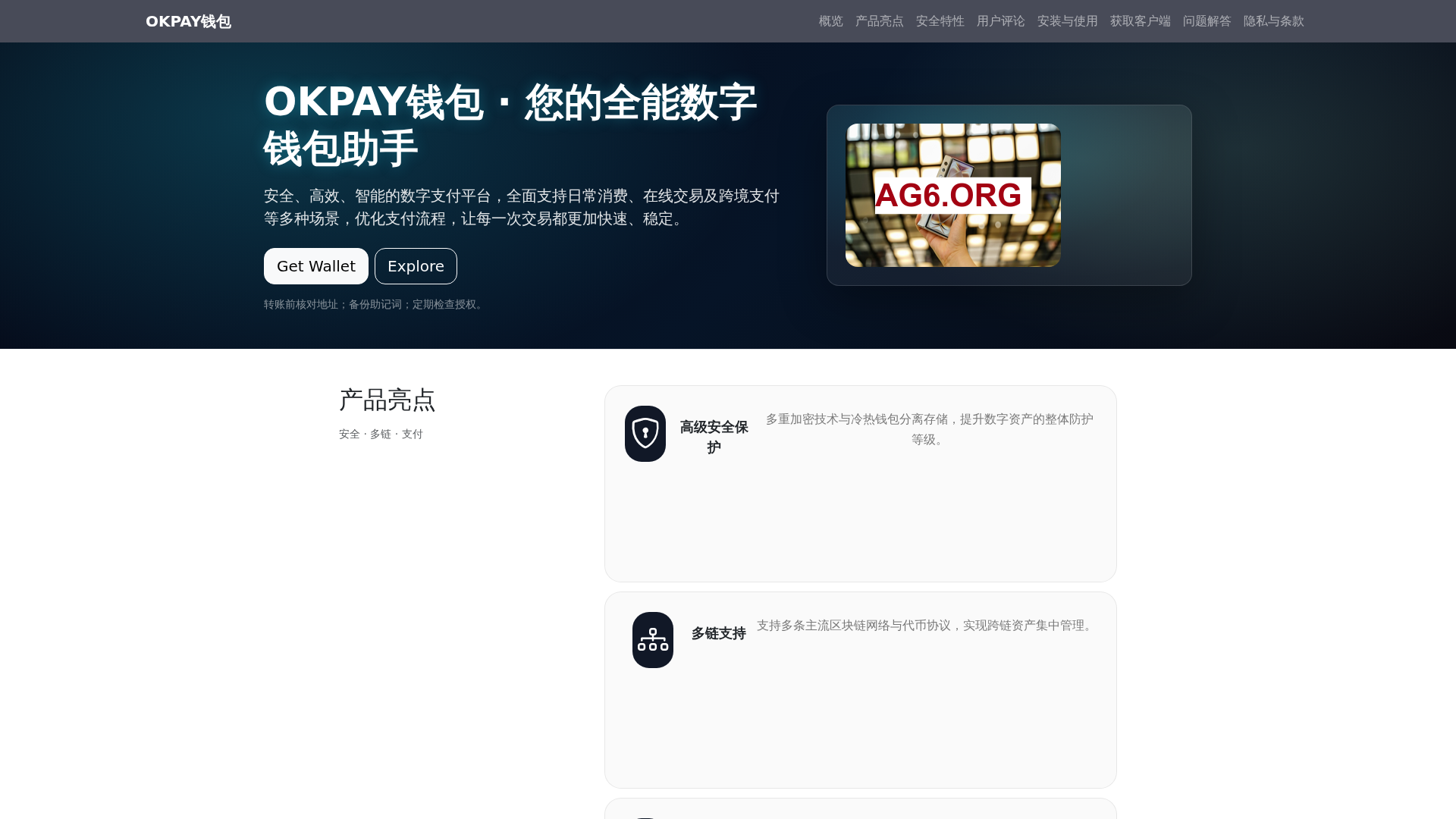This screenshot has height=819, width=1456.
Task: Click the note 转账前核对地址；备份助记词
Action: pos(375,304)
